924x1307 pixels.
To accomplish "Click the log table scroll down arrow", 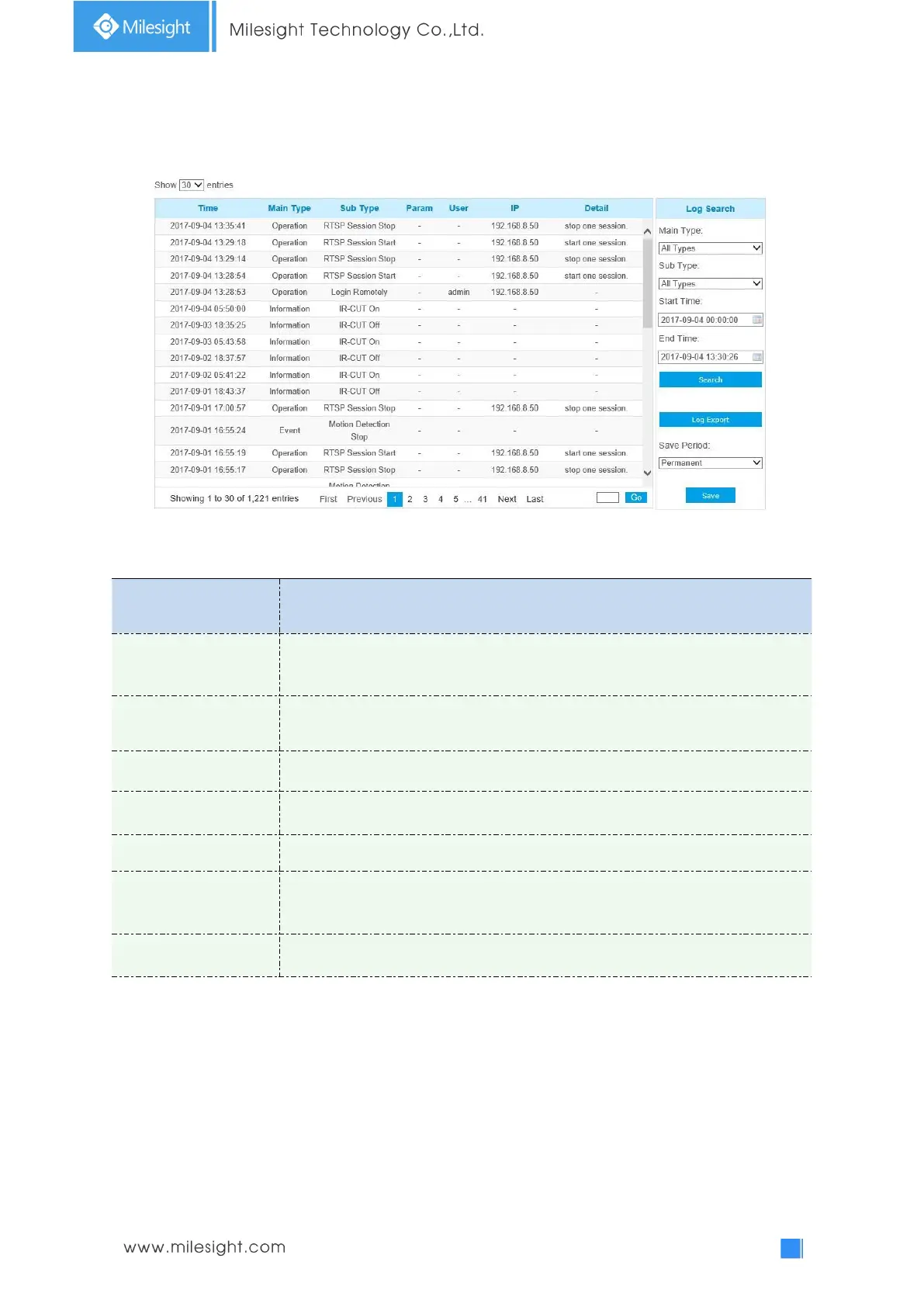I will click(x=647, y=473).
